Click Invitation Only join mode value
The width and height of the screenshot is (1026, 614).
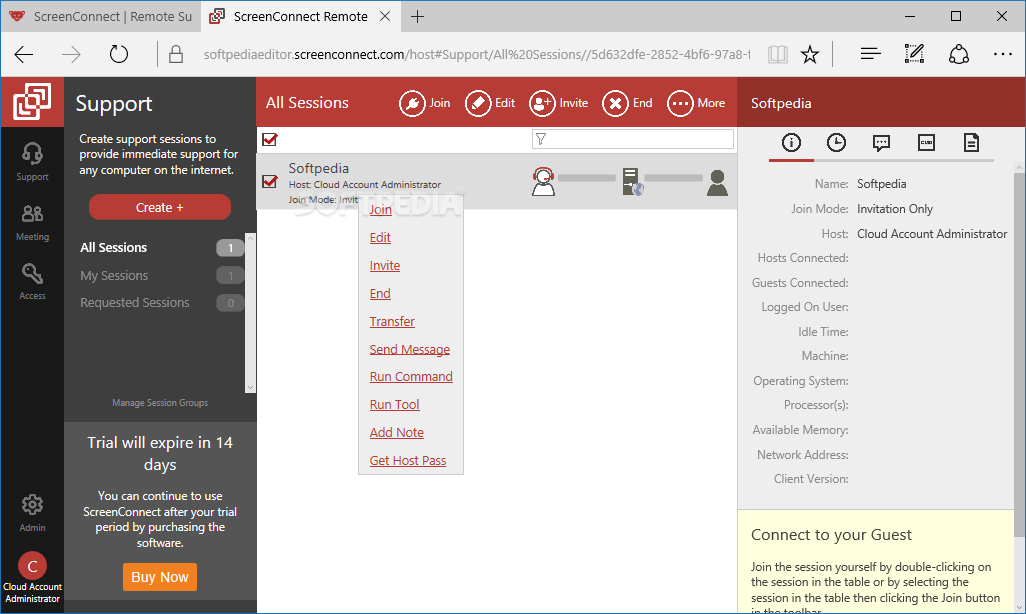pyautogui.click(x=894, y=209)
